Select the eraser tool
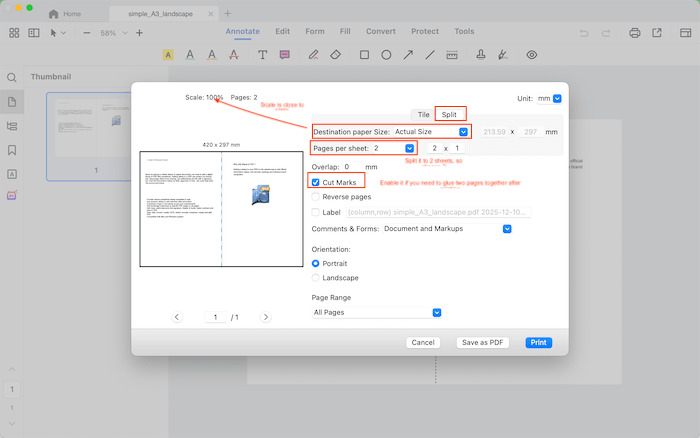700x438 pixels. [x=336, y=55]
